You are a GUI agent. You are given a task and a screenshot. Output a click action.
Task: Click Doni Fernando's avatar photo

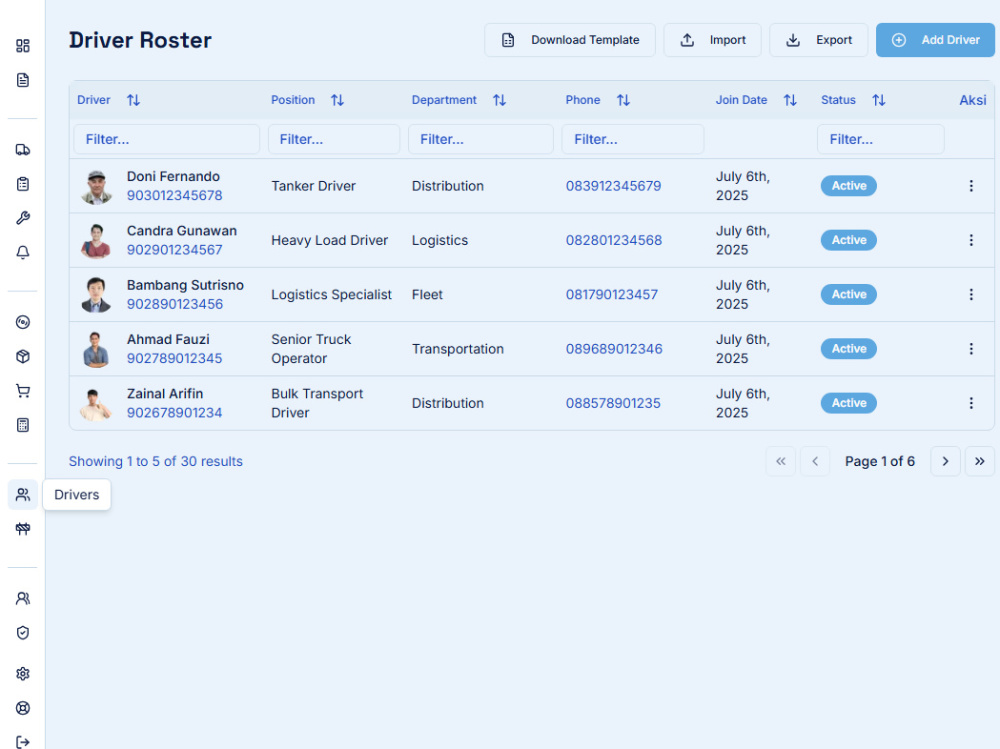[x=96, y=186]
